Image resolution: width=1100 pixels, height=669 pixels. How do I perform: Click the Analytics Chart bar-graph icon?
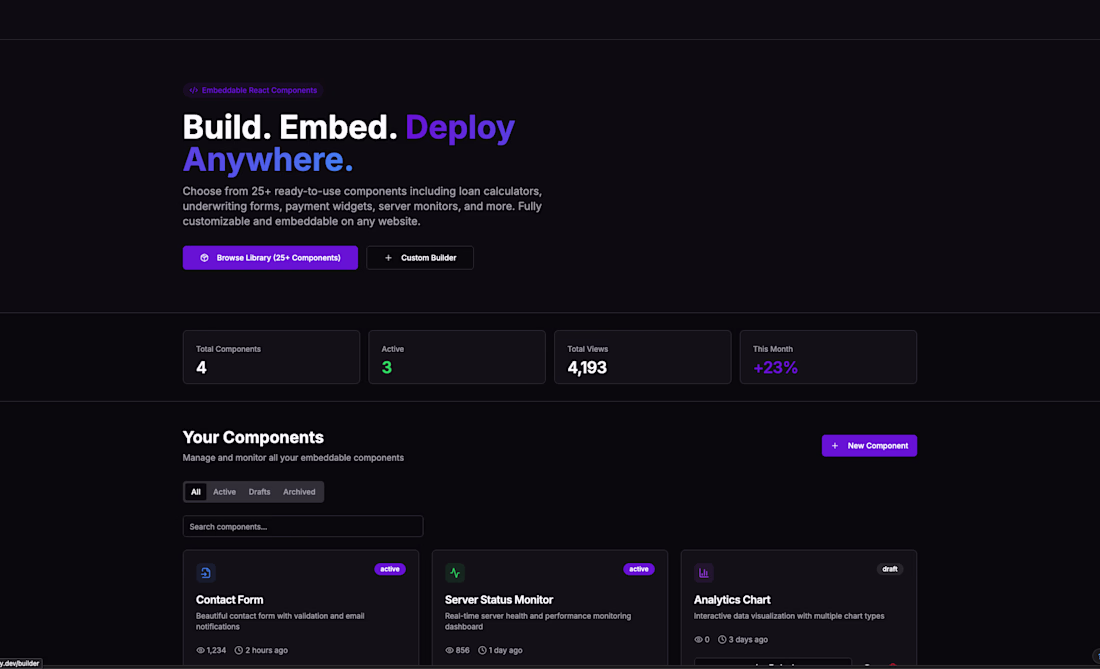tap(704, 573)
